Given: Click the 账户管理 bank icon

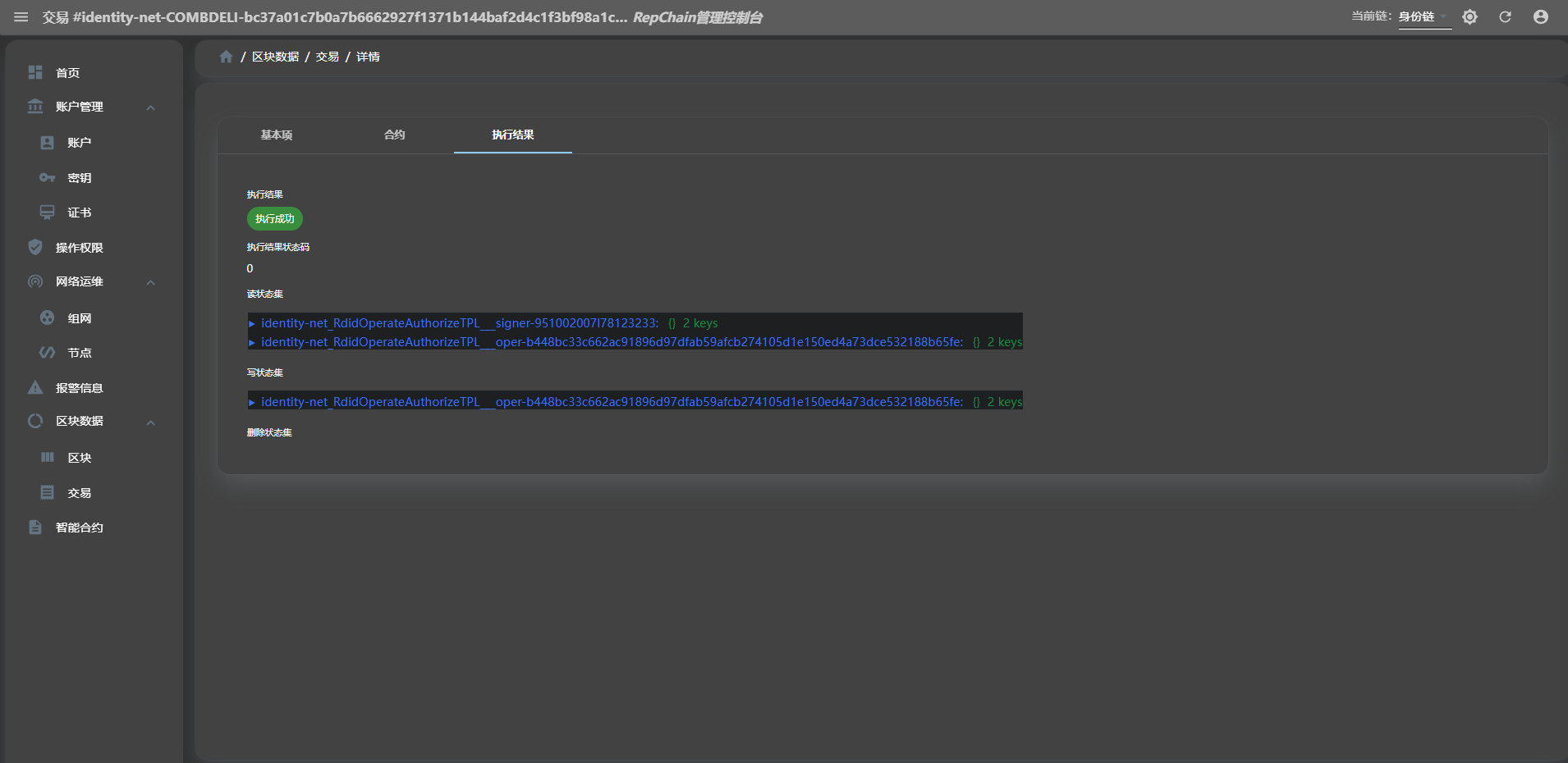Looking at the screenshot, I should coord(35,107).
